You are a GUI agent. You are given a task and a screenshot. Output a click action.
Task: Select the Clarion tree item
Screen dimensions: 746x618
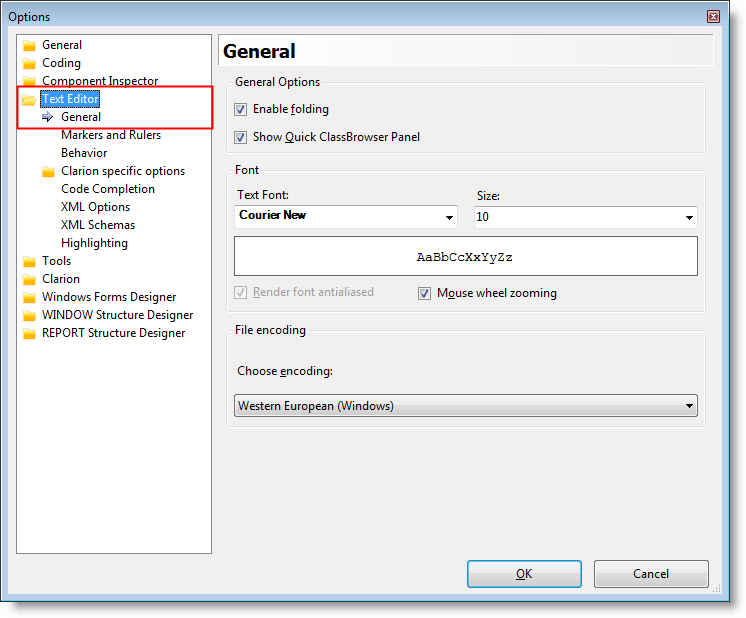point(61,279)
